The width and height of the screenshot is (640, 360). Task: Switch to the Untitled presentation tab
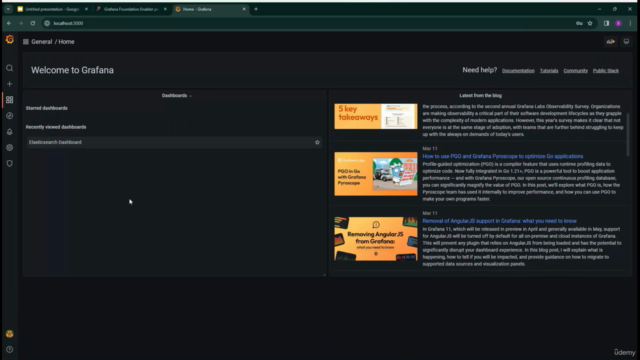click(52, 9)
